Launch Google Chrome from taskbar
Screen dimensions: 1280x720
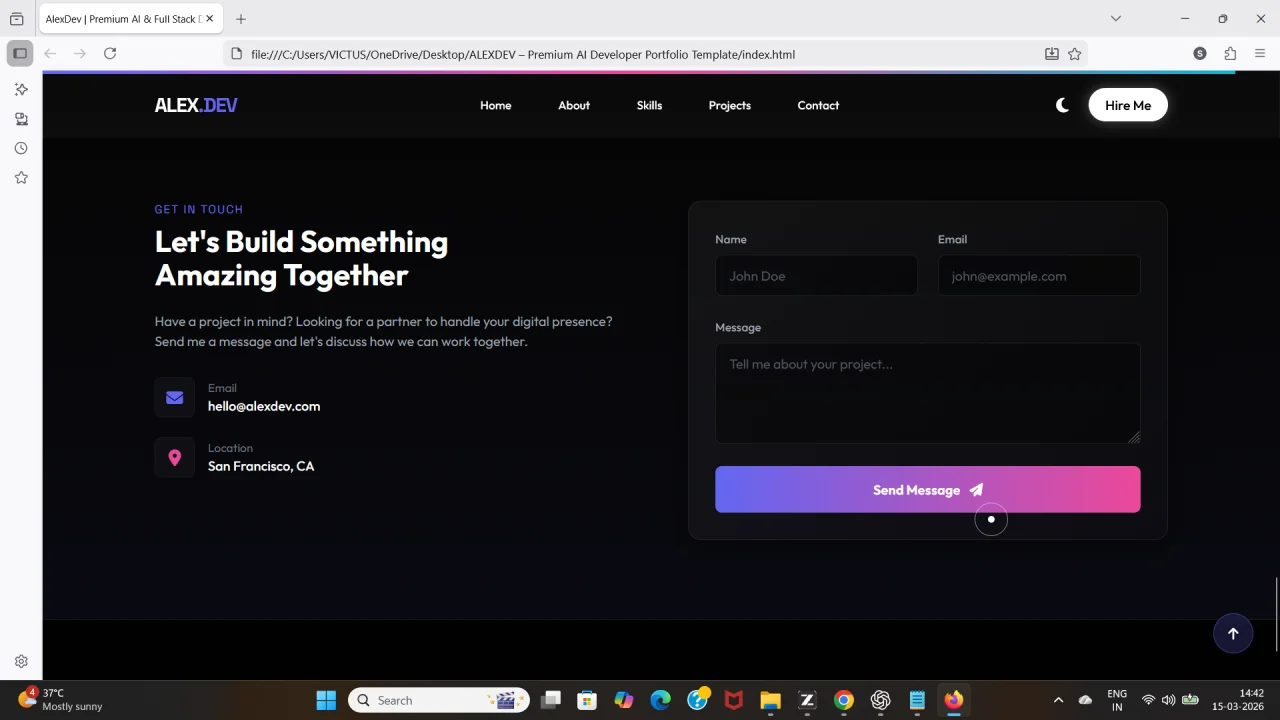(844, 700)
